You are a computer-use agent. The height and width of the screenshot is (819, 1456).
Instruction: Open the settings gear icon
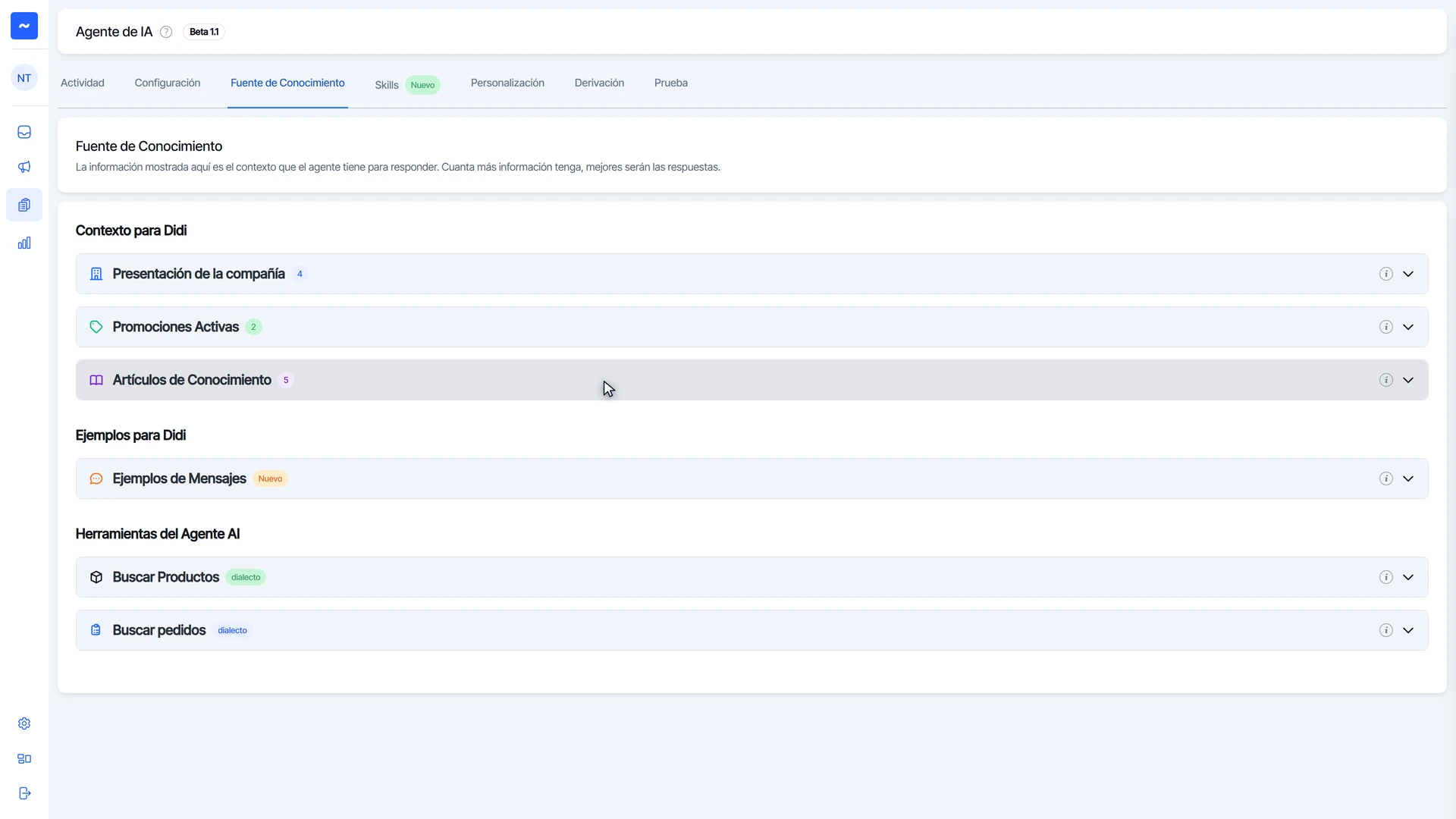24,723
